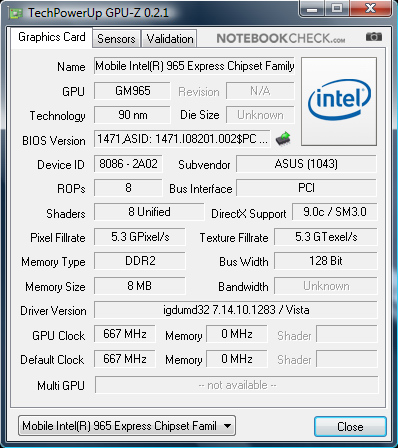Image resolution: width=398 pixels, height=448 pixels.
Task: Open the Validation tab
Action: coord(170,38)
